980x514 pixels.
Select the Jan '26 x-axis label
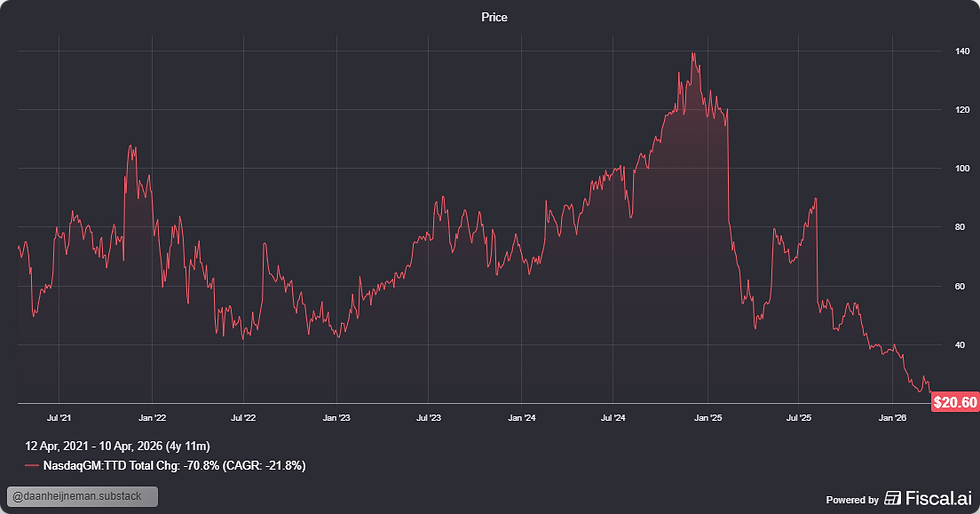[x=892, y=418]
